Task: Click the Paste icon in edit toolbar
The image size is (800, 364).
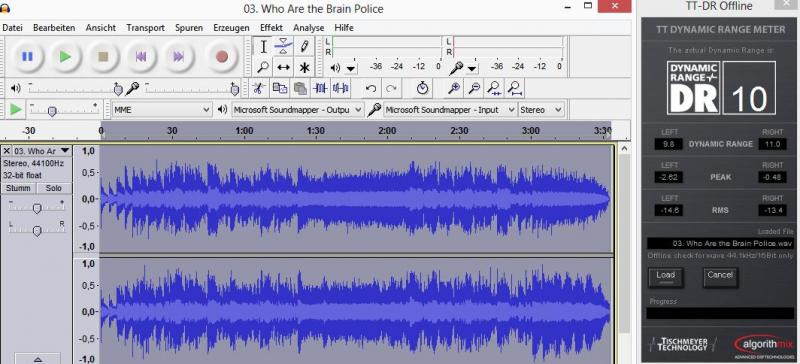Action: click(300, 88)
